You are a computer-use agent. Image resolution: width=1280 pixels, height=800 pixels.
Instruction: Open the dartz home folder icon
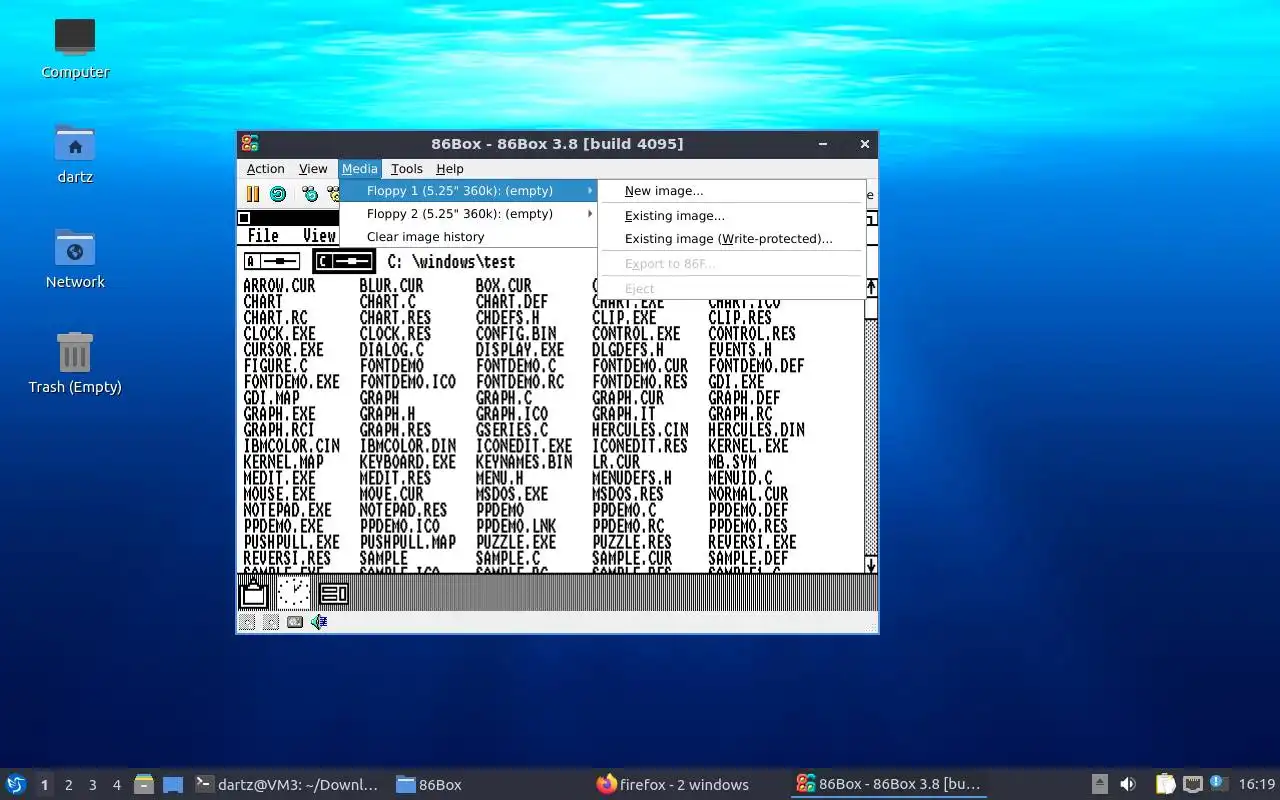coord(75,154)
